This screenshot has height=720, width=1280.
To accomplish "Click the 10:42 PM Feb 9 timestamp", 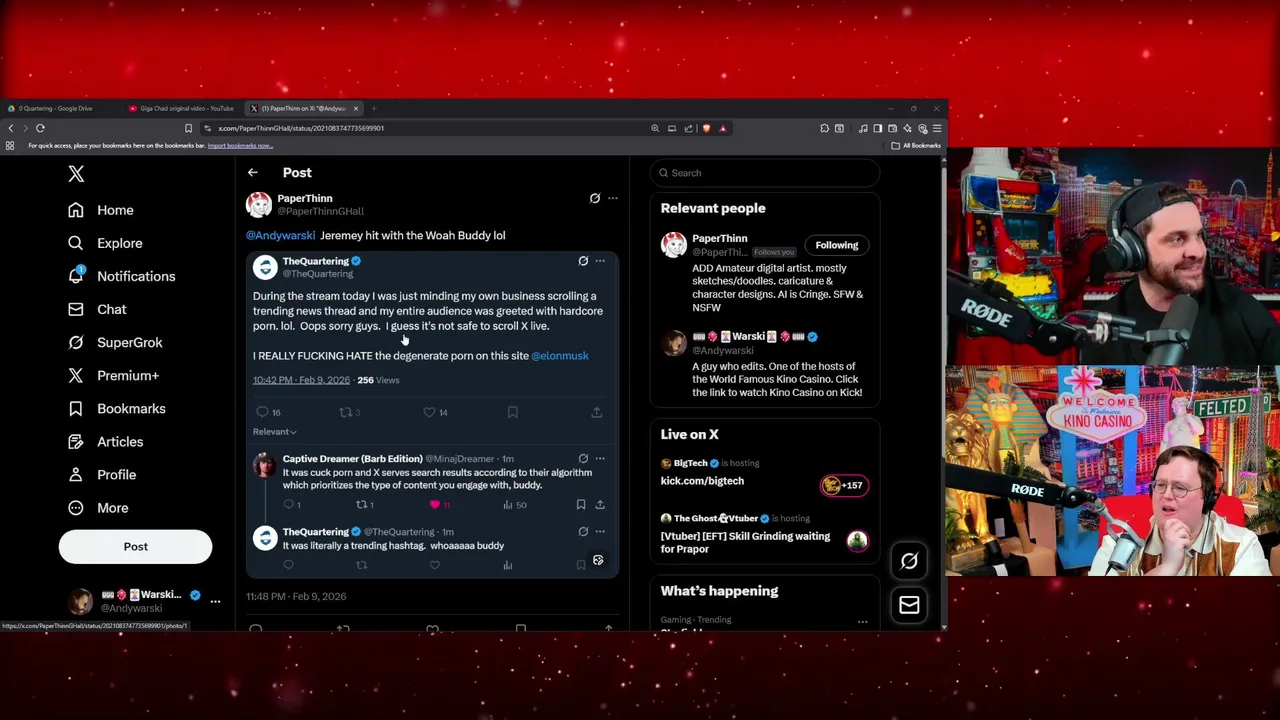I will tap(301, 380).
